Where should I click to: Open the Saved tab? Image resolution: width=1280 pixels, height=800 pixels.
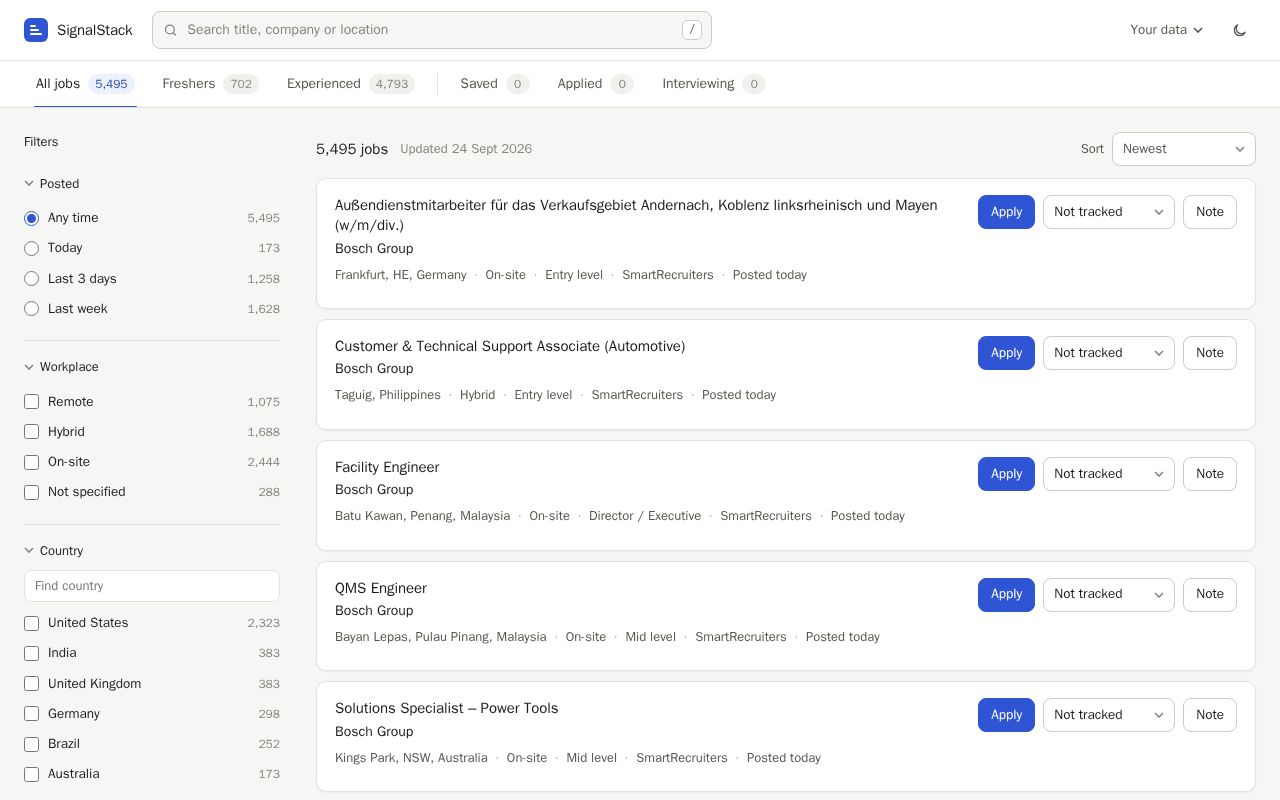(x=494, y=84)
